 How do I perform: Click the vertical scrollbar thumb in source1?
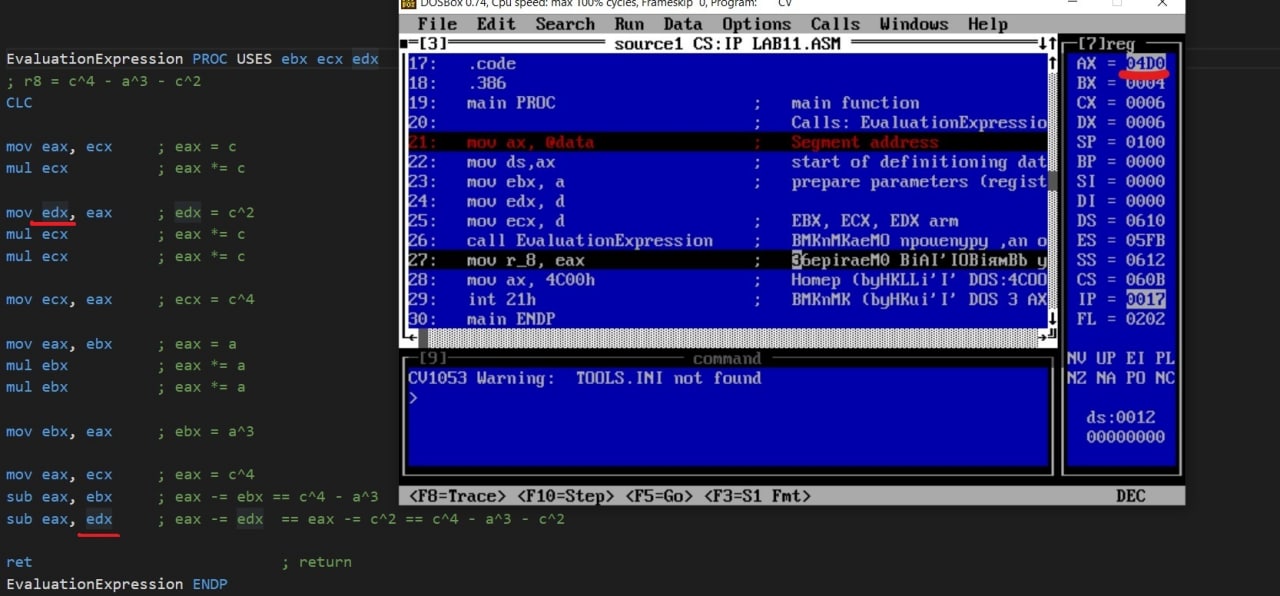tap(1051, 181)
